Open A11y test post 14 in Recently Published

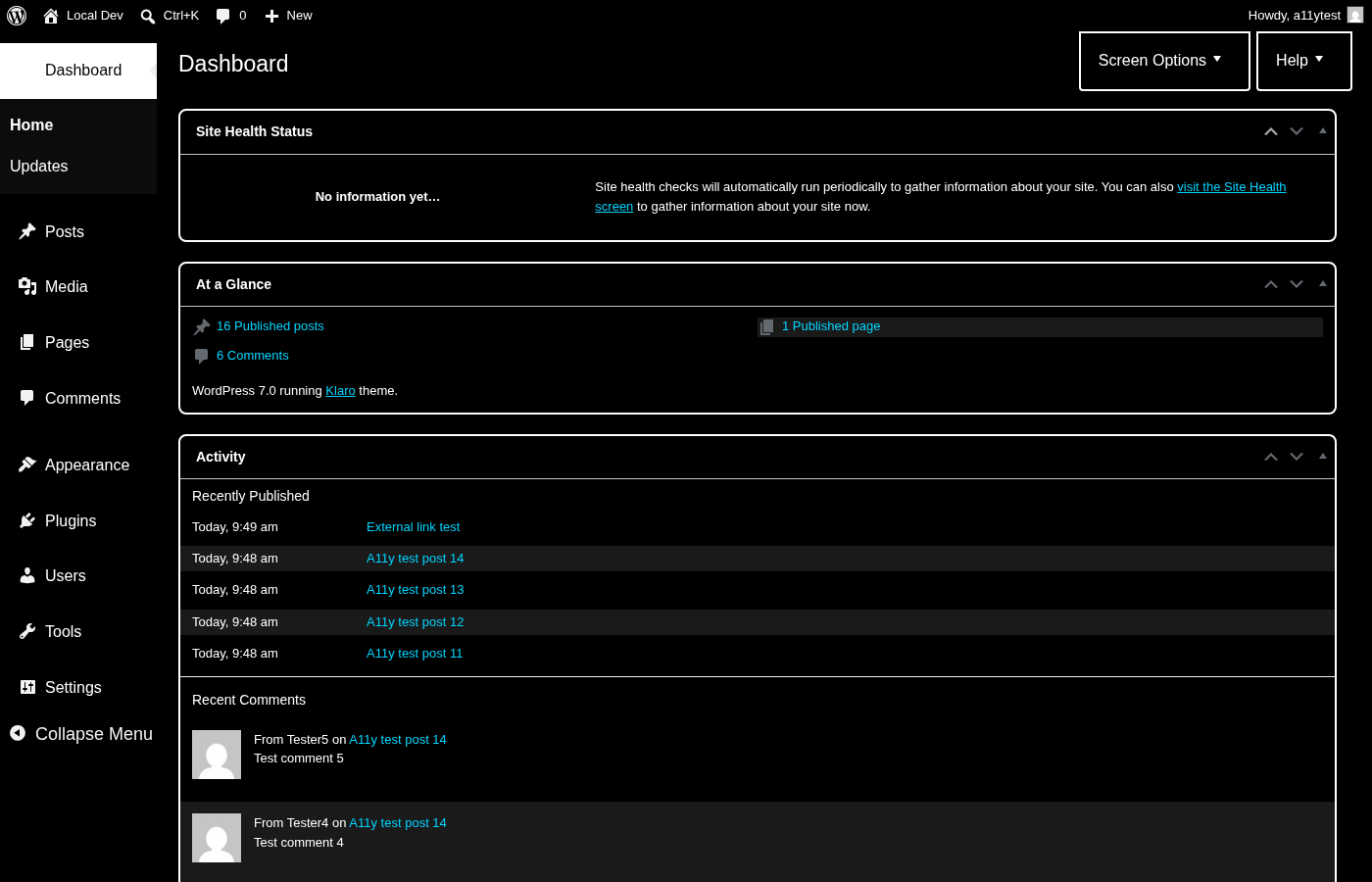click(415, 559)
